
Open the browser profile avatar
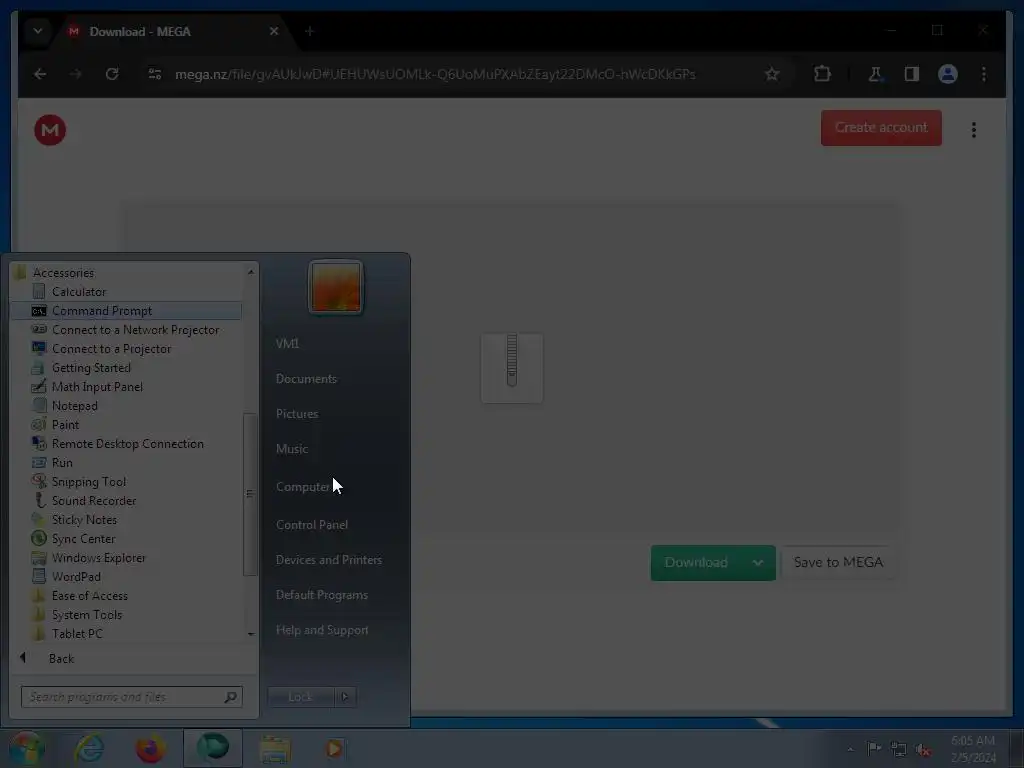point(948,74)
